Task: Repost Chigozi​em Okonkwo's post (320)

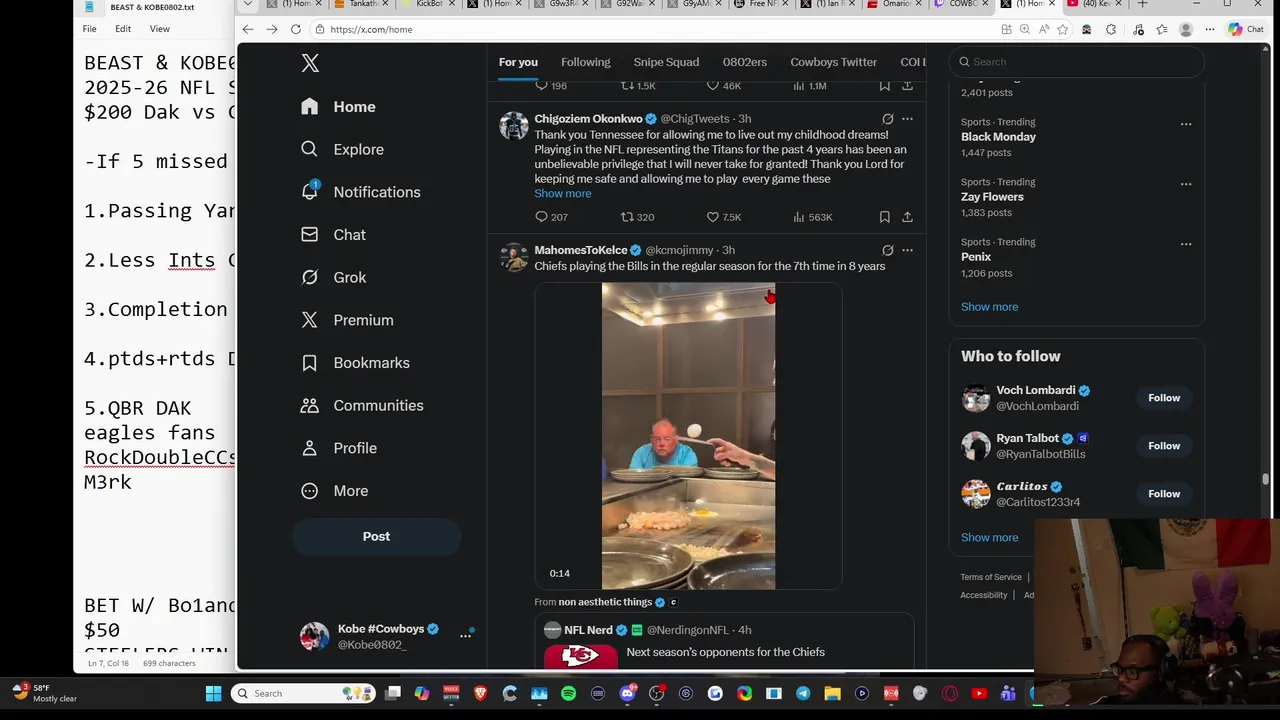Action: [637, 217]
